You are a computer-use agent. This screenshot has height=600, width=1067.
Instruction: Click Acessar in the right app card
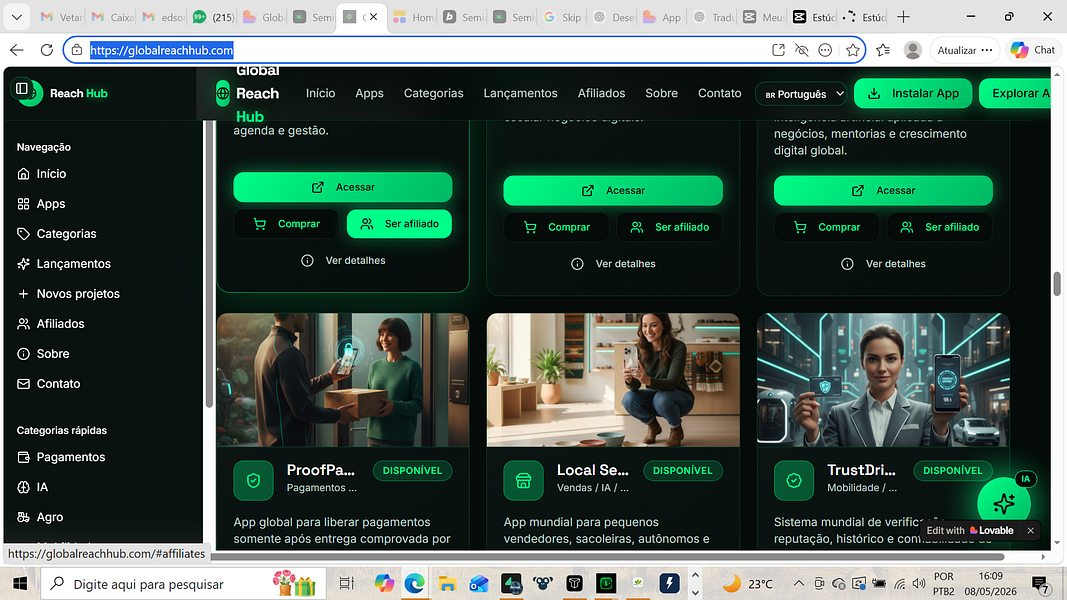point(883,190)
